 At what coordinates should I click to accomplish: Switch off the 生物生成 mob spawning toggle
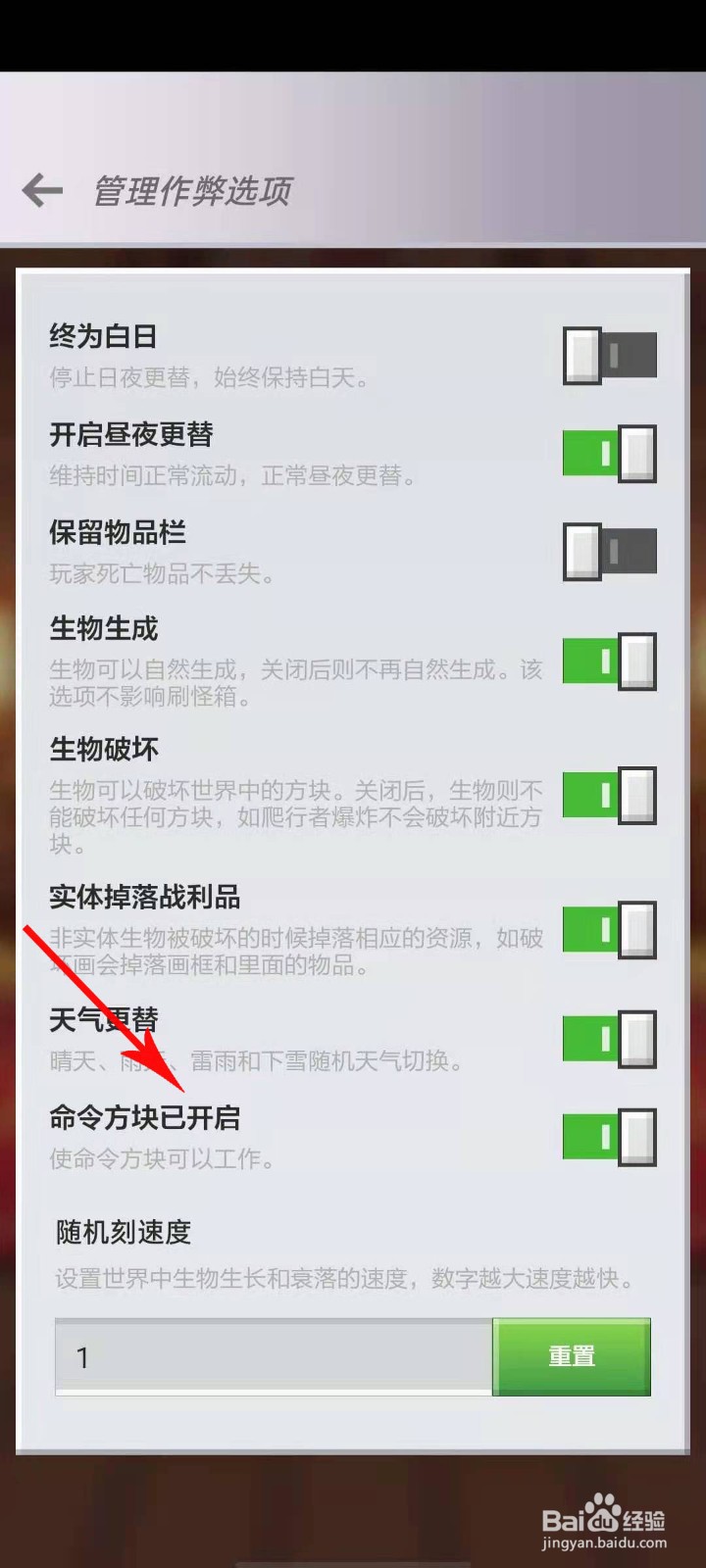point(609,662)
